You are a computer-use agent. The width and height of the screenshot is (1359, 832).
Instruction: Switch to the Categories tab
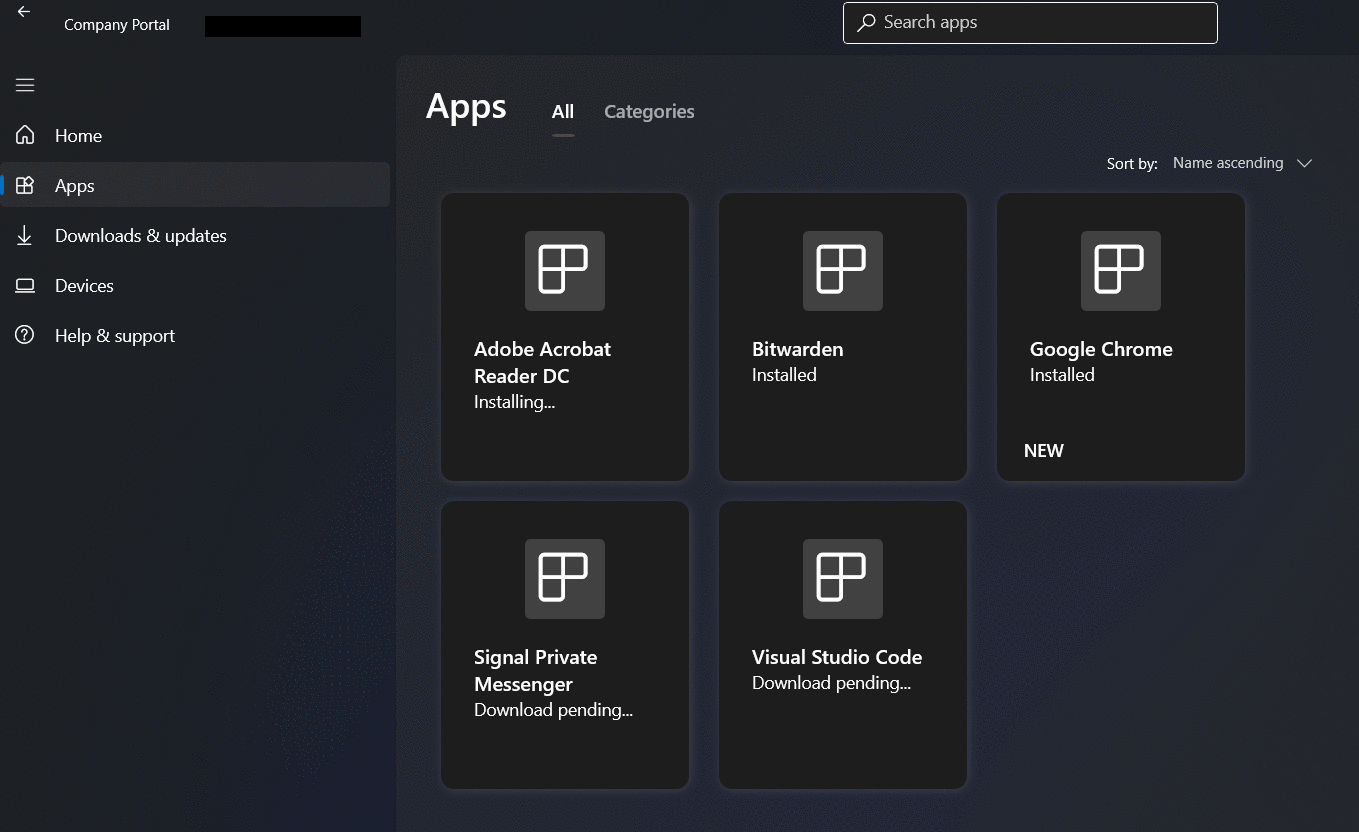(649, 112)
